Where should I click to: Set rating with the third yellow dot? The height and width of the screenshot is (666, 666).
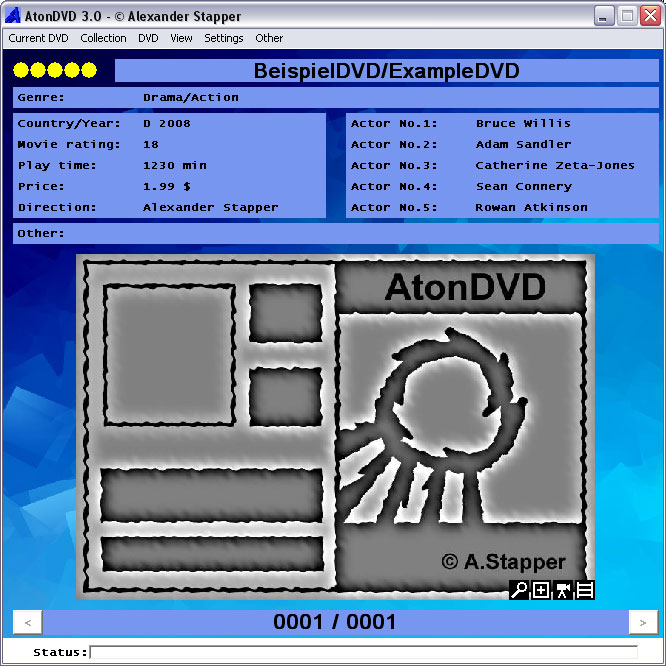pyautogui.click(x=55, y=70)
